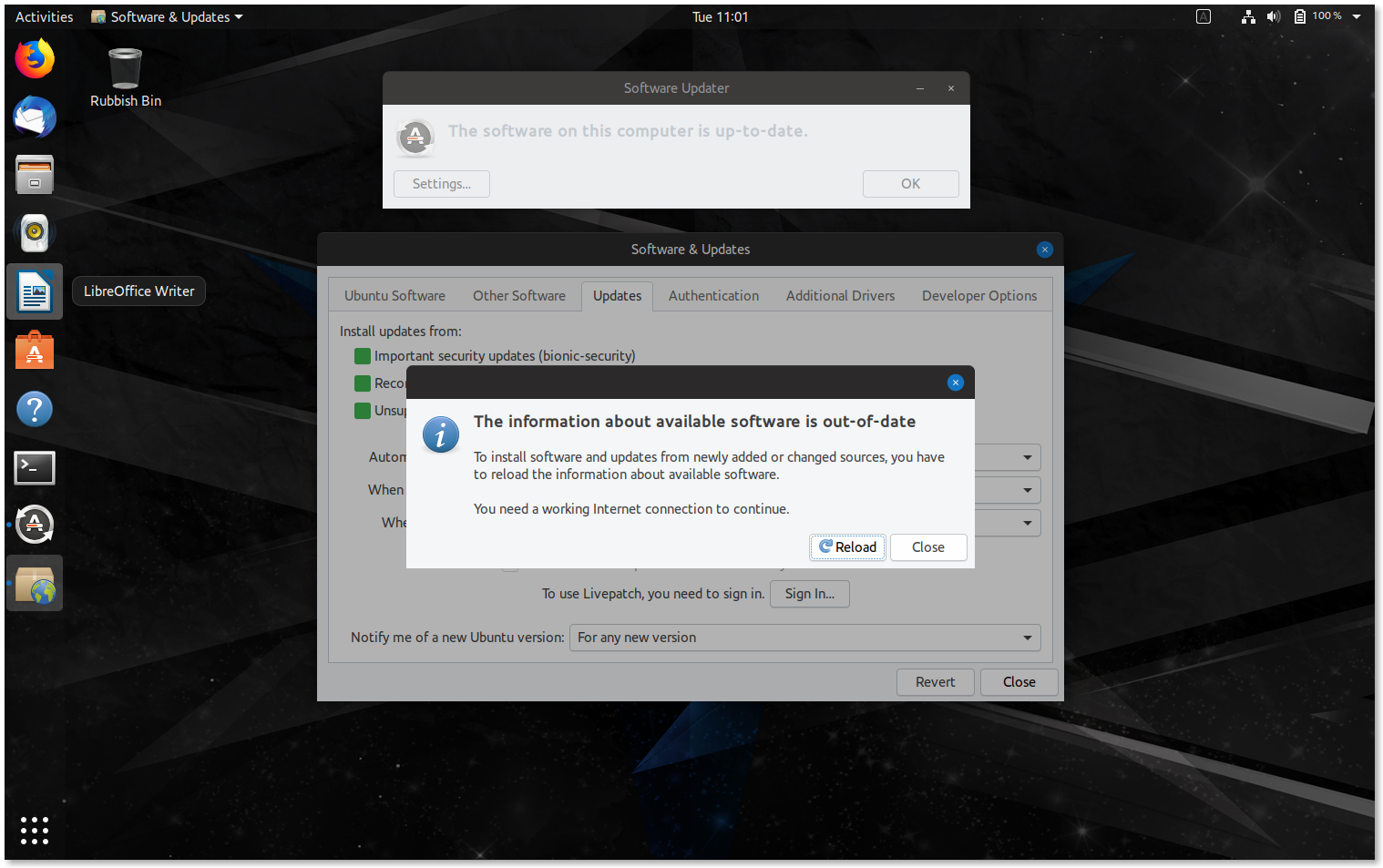1383x868 pixels.
Task: Click the keyboard input indicator icon
Action: coord(1204,16)
